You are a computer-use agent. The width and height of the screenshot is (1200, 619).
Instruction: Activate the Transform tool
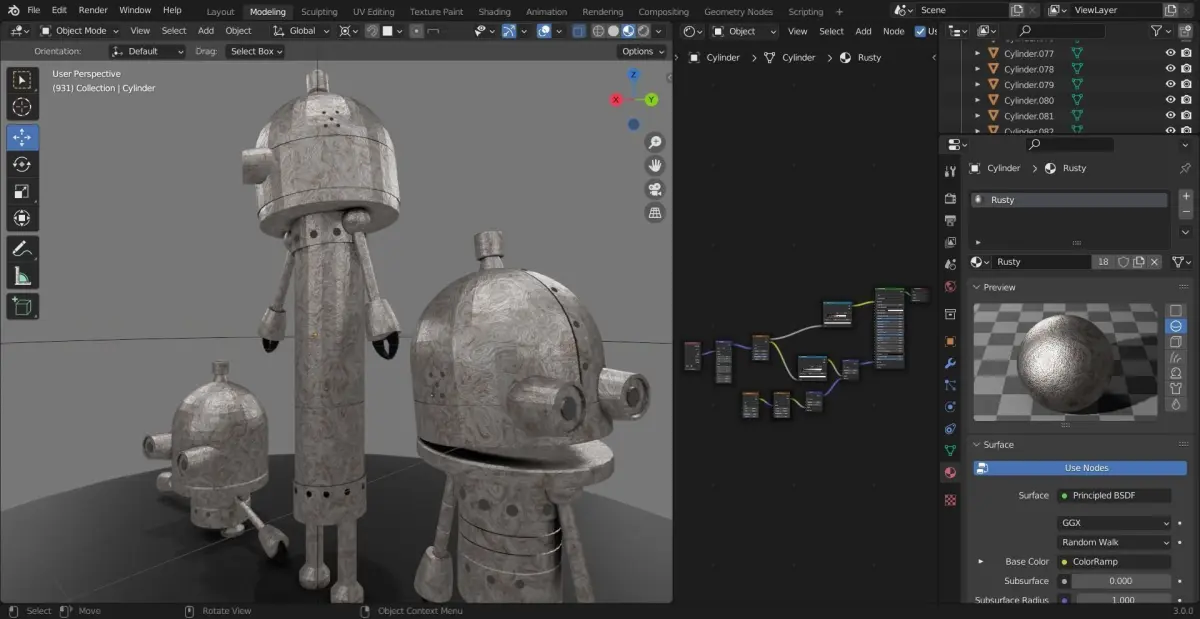pos(22,219)
